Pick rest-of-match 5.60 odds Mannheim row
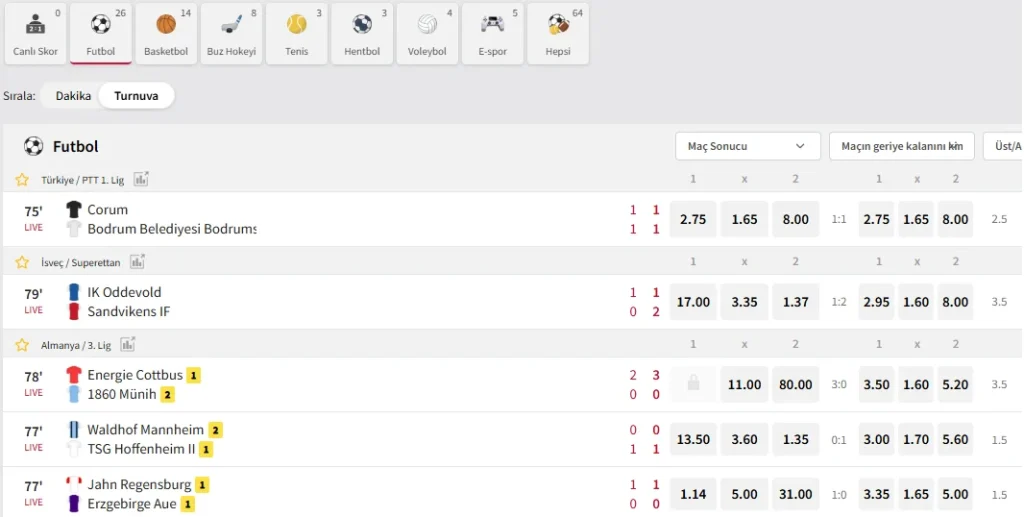 (x=955, y=439)
